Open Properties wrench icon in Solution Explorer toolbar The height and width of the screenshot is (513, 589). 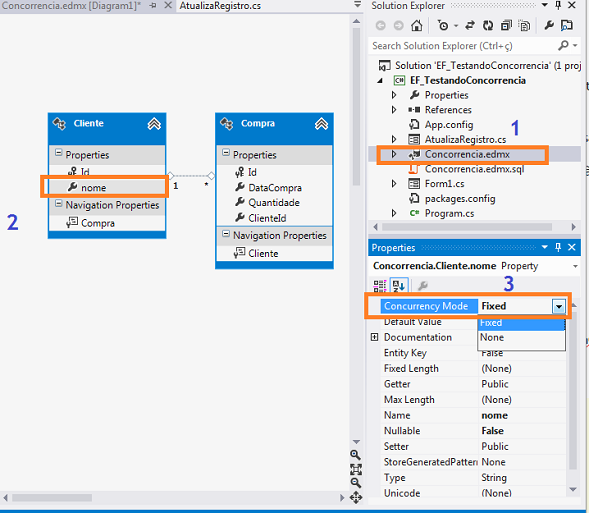click(549, 26)
